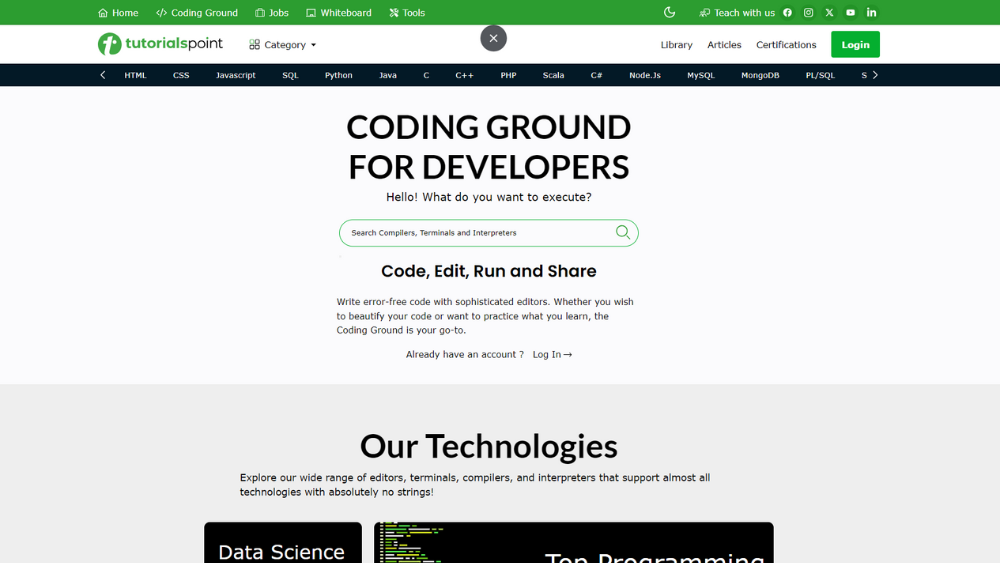Select MySQL in the language bar
The height and width of the screenshot is (563, 1000).
coord(701,75)
